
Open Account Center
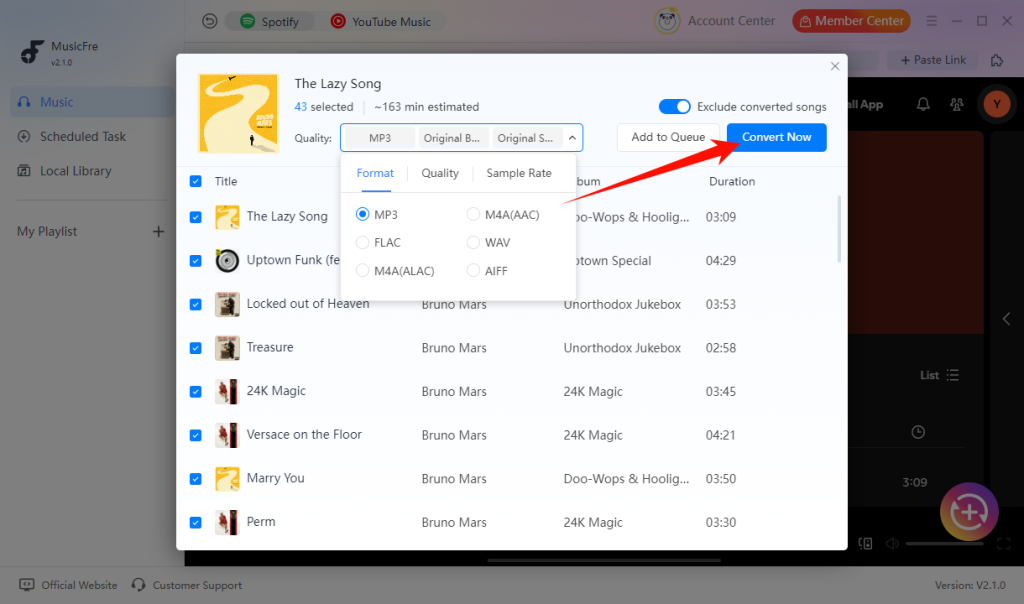click(x=731, y=21)
